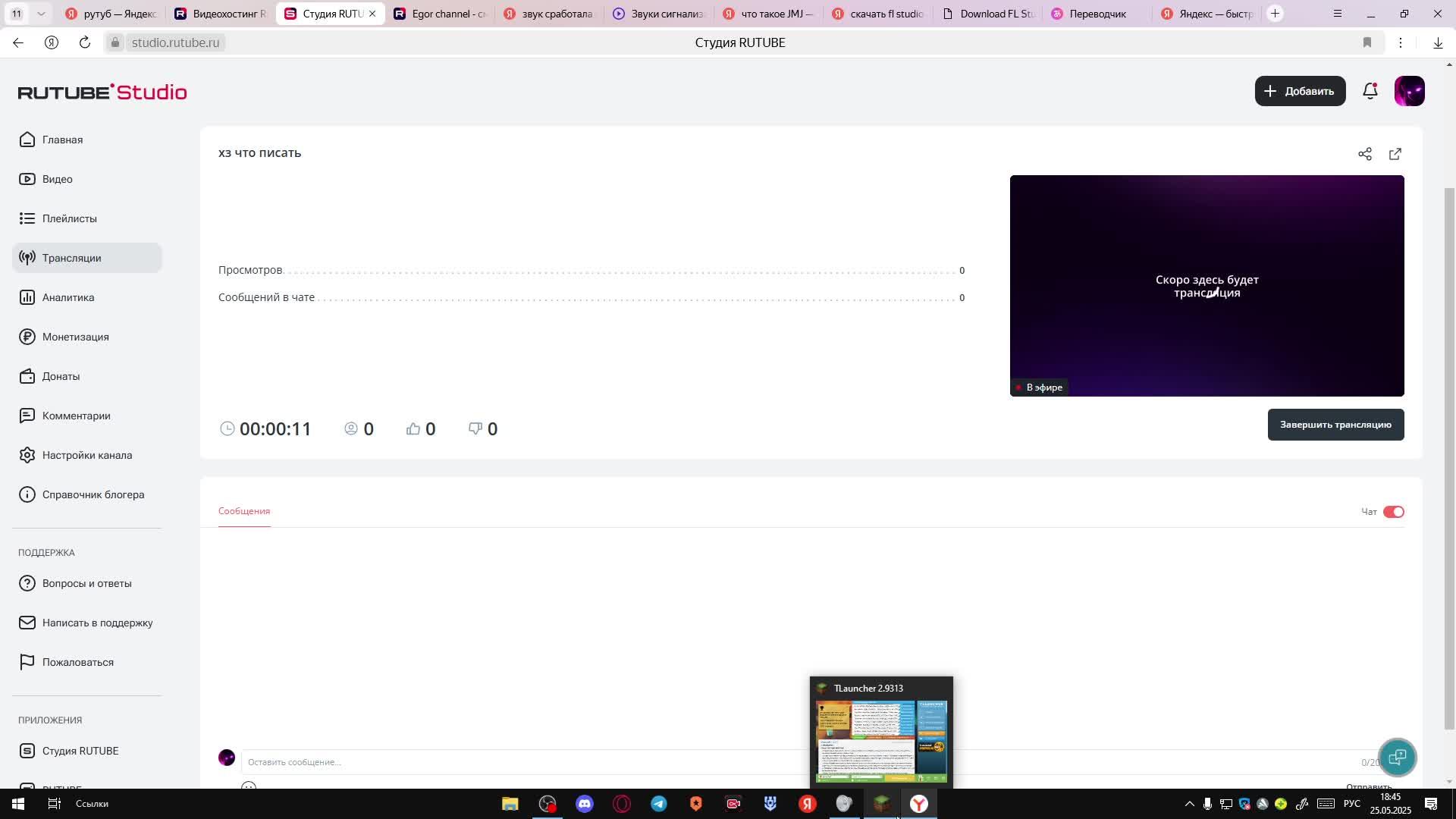Click the dislikes thumbs-down counter
The image size is (1456, 819).
pos(483,429)
